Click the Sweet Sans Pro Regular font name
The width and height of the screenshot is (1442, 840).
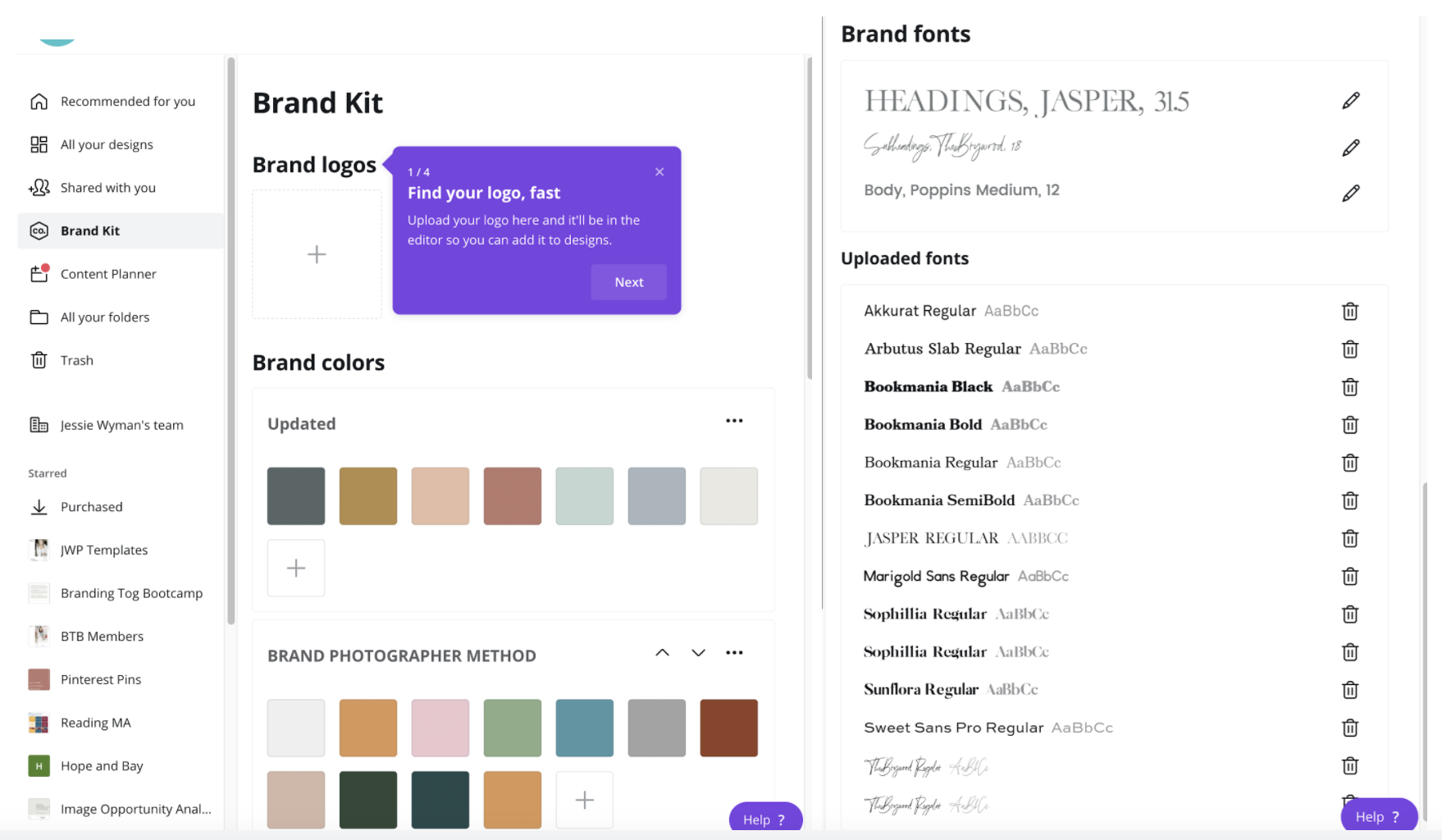[954, 728]
